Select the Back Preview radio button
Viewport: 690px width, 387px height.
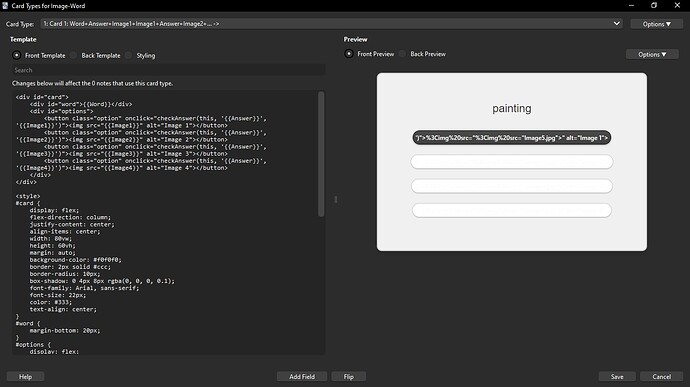(402, 54)
